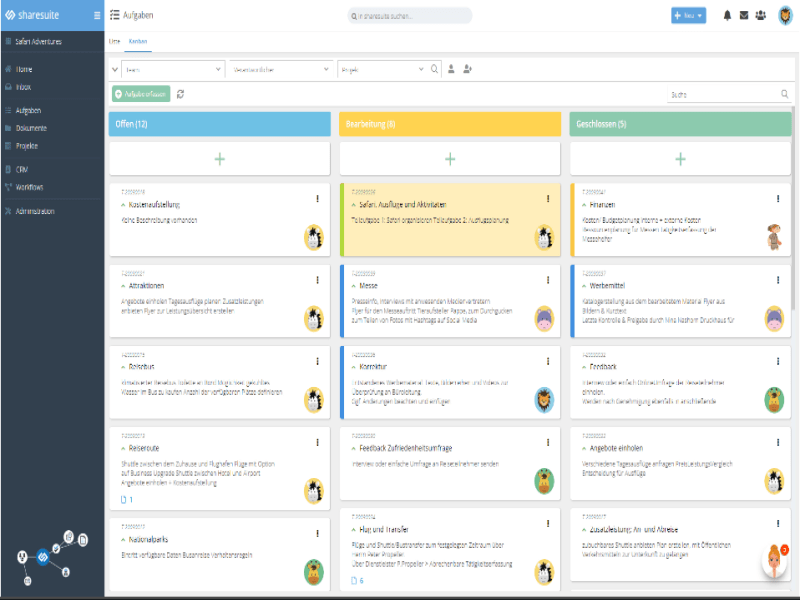Image resolution: width=800 pixels, height=600 pixels.
Task: Toggle the single-person filter icon
Action: click(x=451, y=70)
